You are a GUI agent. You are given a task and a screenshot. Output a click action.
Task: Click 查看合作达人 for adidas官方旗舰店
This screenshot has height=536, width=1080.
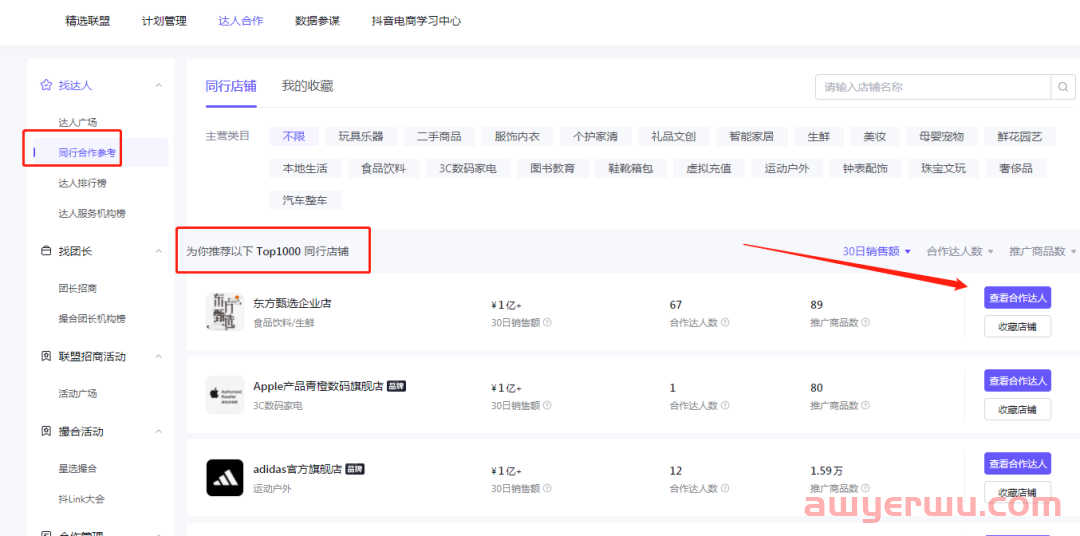point(1017,464)
